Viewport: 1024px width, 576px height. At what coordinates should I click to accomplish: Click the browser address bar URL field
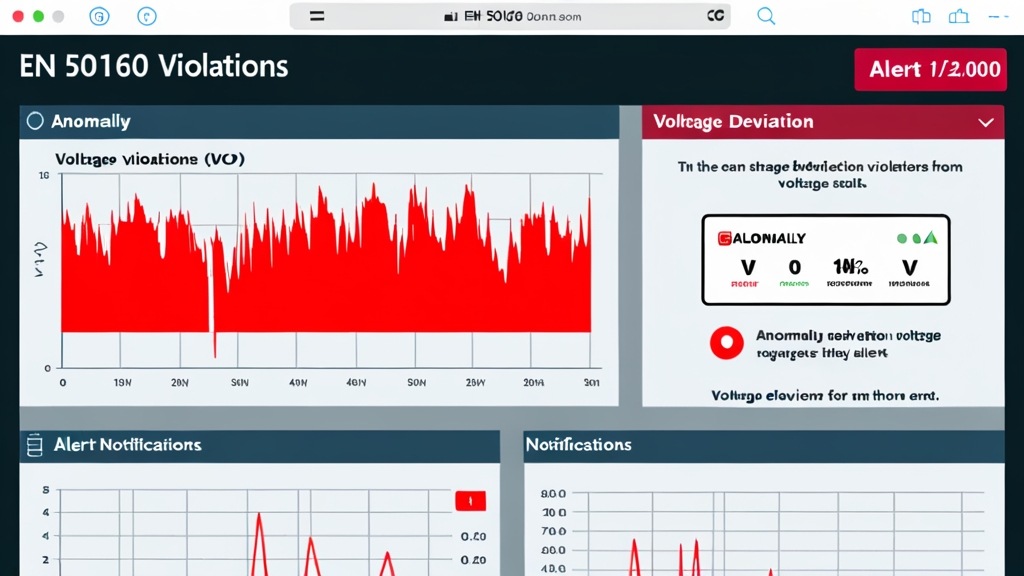(510, 16)
